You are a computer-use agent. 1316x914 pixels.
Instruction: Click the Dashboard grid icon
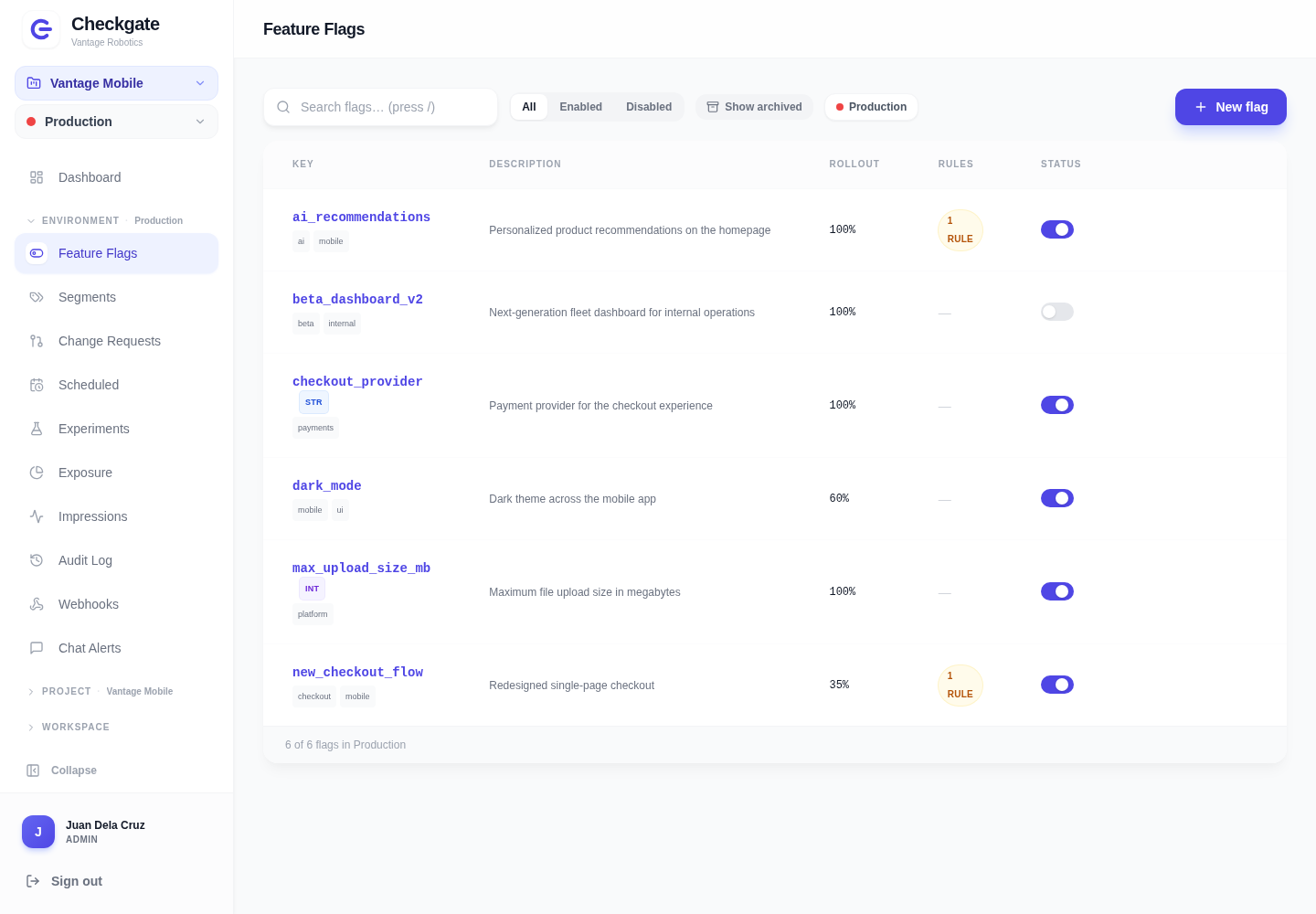[x=37, y=177]
